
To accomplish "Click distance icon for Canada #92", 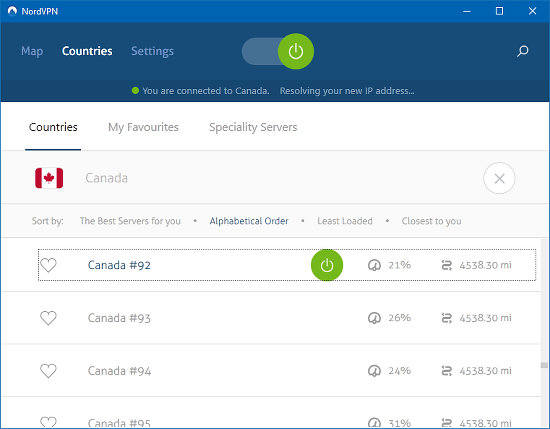I will coord(447,265).
